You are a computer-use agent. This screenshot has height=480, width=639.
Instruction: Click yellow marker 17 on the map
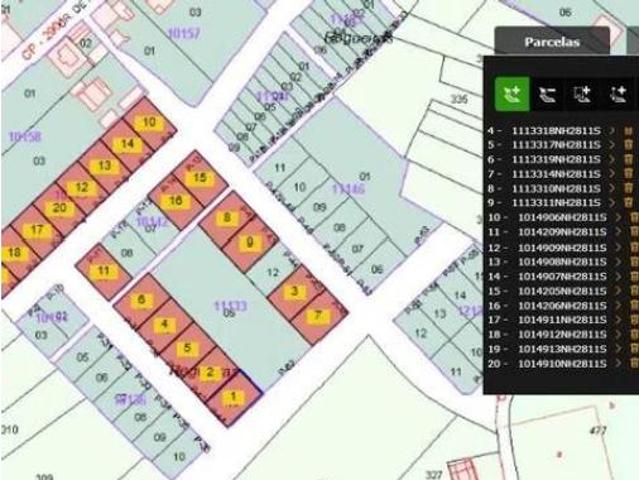37,231
